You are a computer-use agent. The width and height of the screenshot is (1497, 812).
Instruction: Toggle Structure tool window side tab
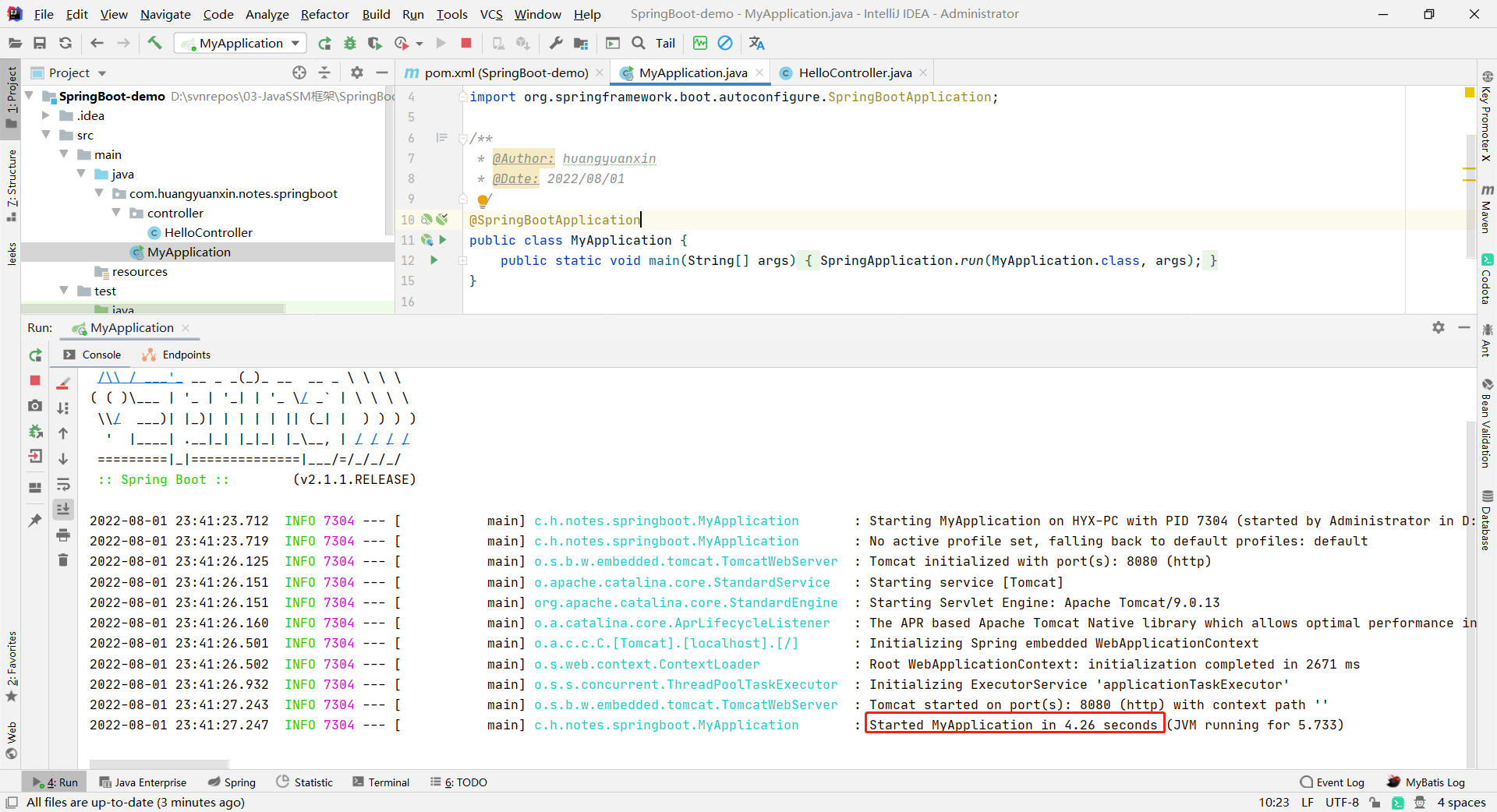[11, 185]
